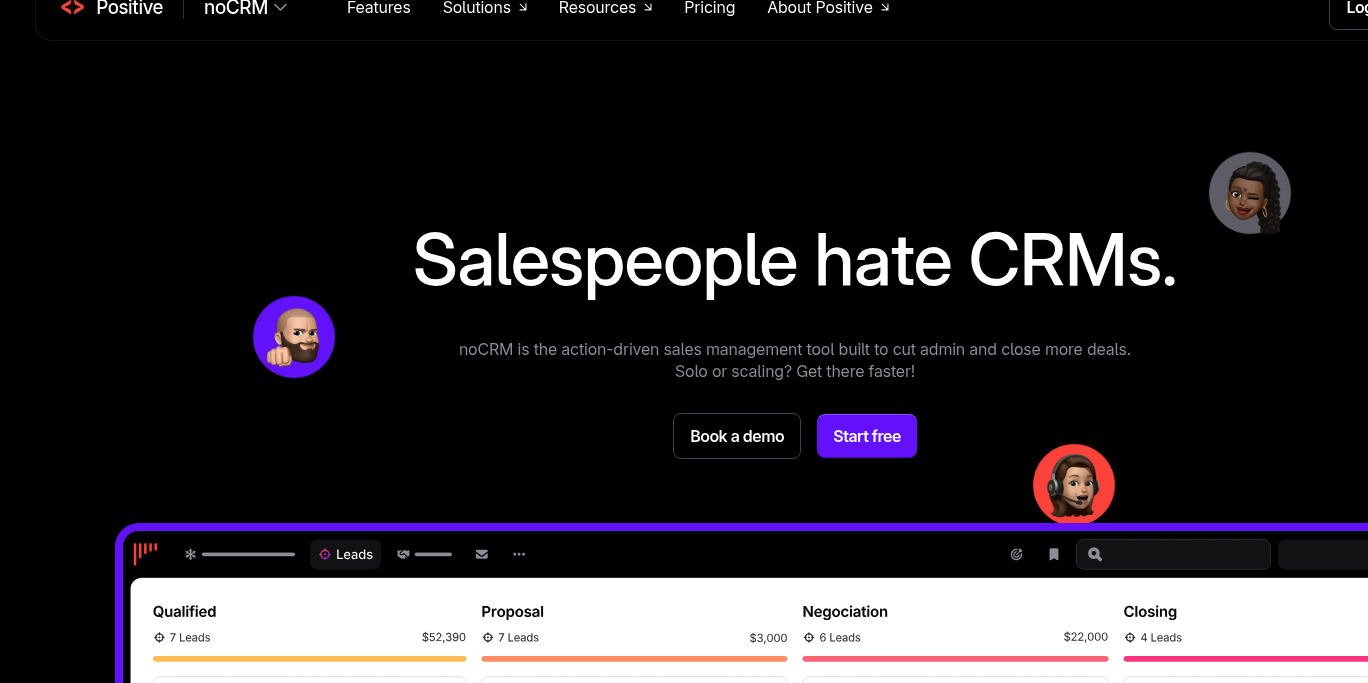The image size is (1368, 683).
Task: Click the magnifier icon in search box
Action: 1095,554
